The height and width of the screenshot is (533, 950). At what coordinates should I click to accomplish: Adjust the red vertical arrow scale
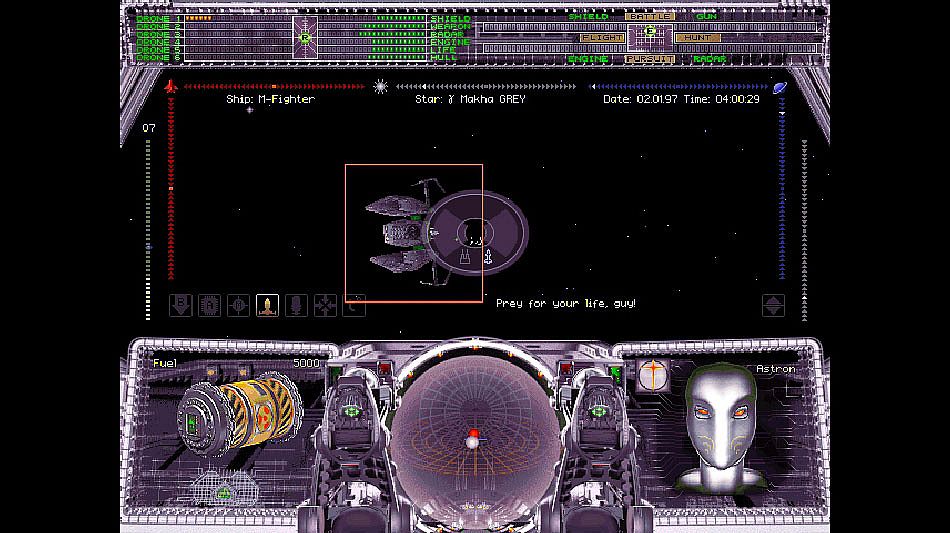click(x=171, y=188)
